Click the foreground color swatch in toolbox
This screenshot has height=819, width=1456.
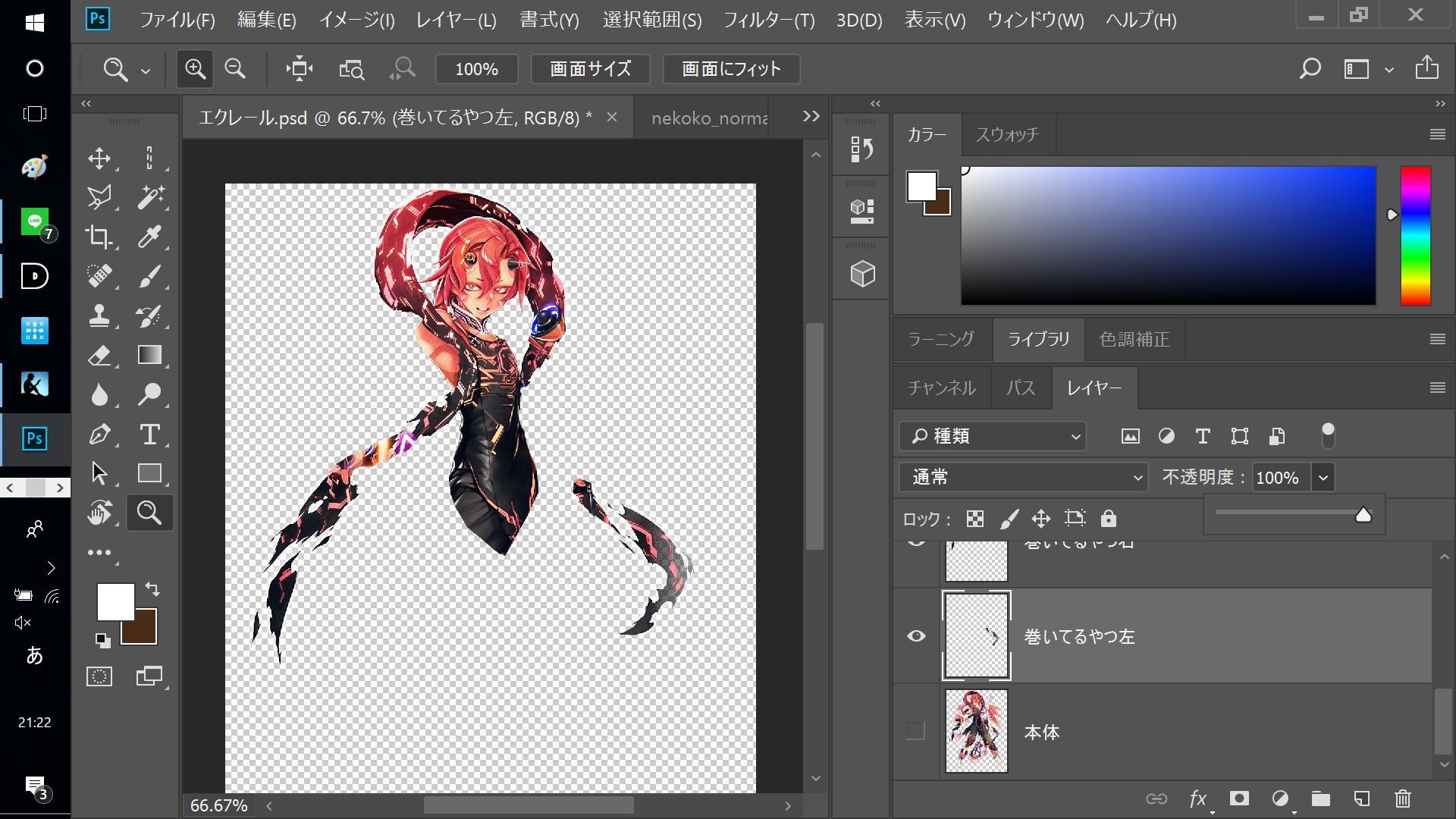tap(115, 601)
